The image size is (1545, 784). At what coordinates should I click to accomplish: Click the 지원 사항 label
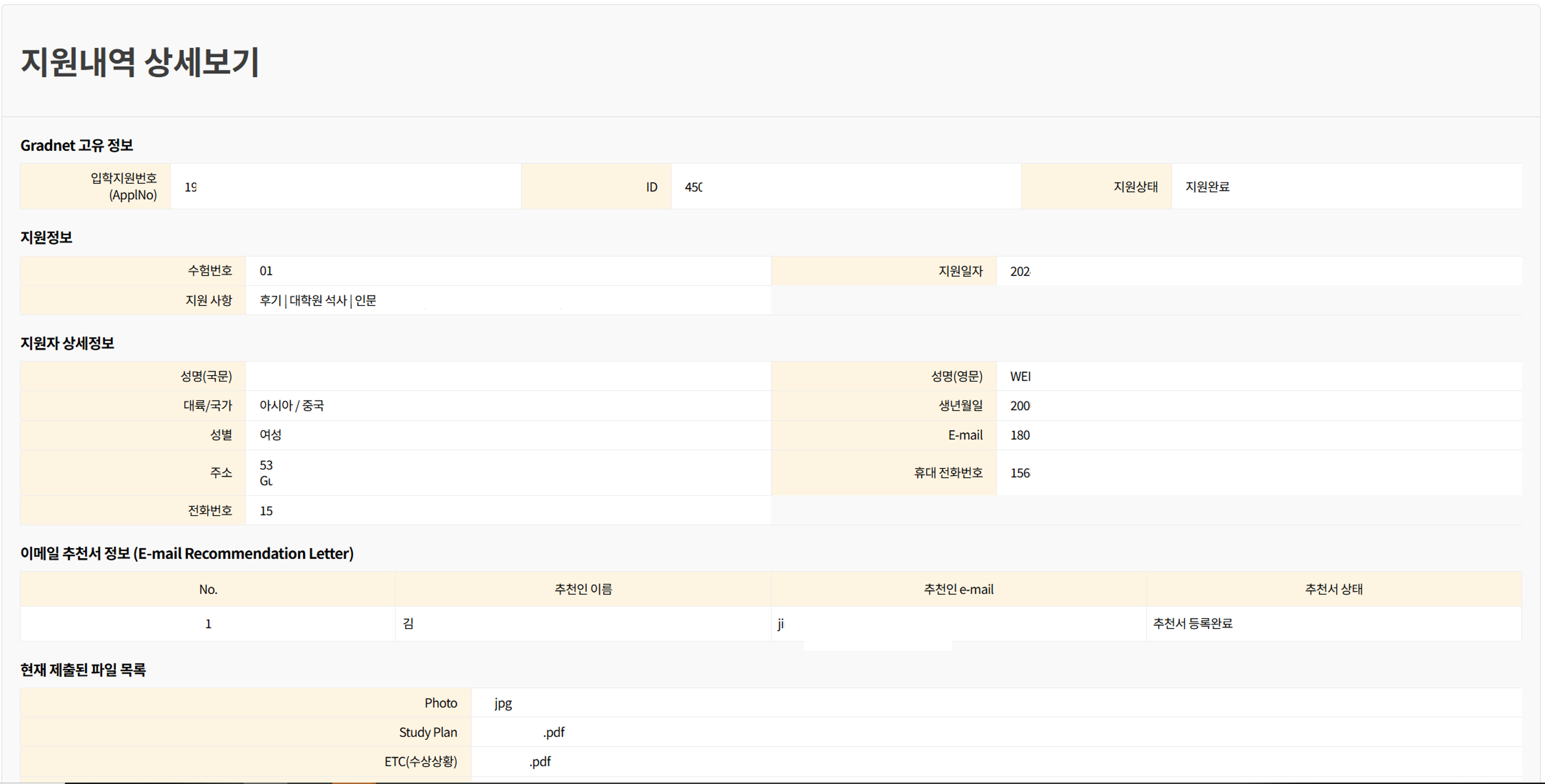pyautogui.click(x=209, y=300)
